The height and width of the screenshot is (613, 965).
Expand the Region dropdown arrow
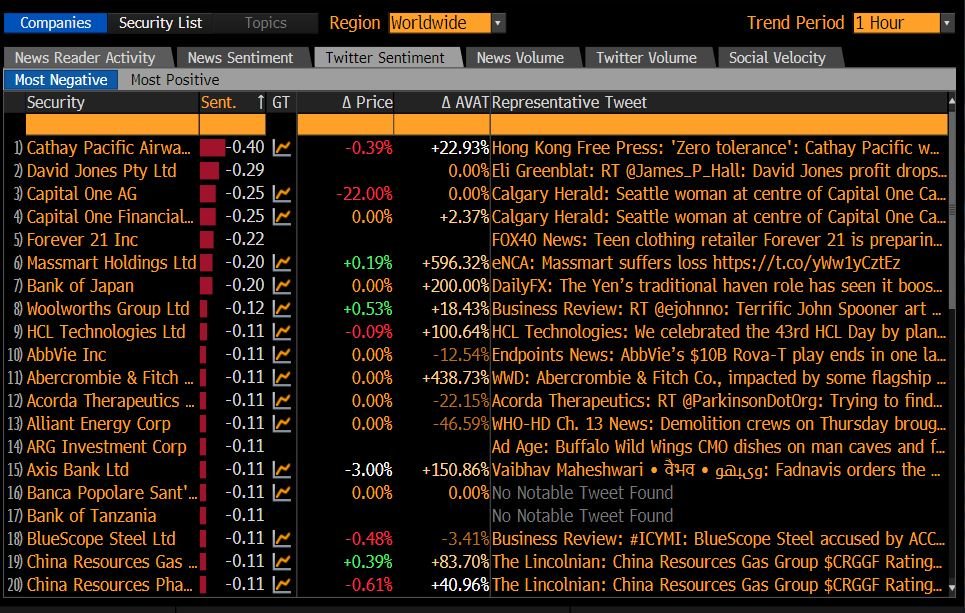(x=498, y=23)
